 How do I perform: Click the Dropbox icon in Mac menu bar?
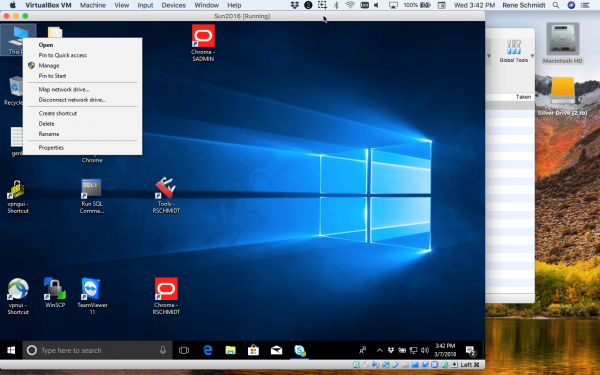coord(295,5)
